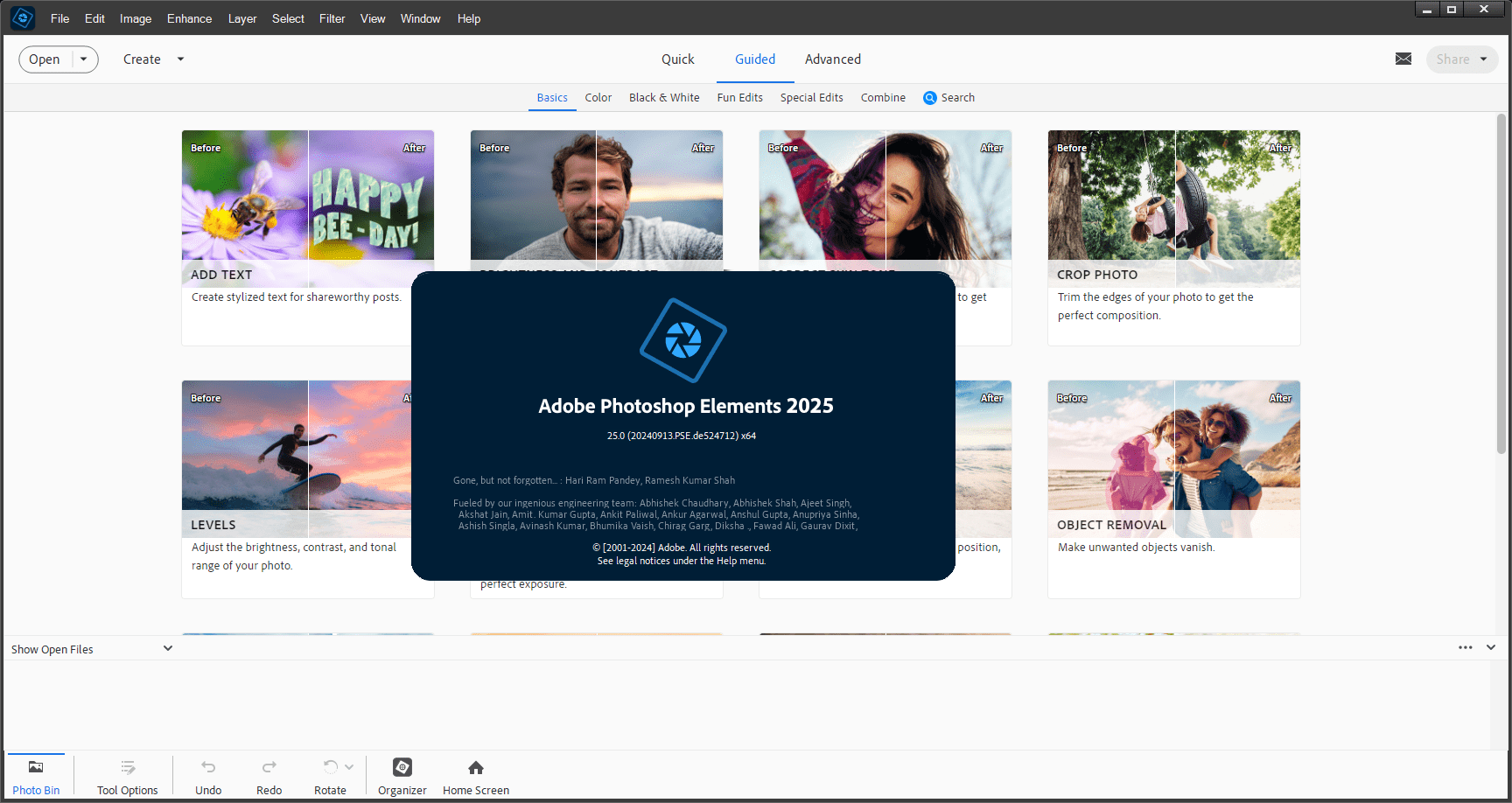Go to the Home Screen
This screenshot has height=803, width=1512.
[x=476, y=776]
